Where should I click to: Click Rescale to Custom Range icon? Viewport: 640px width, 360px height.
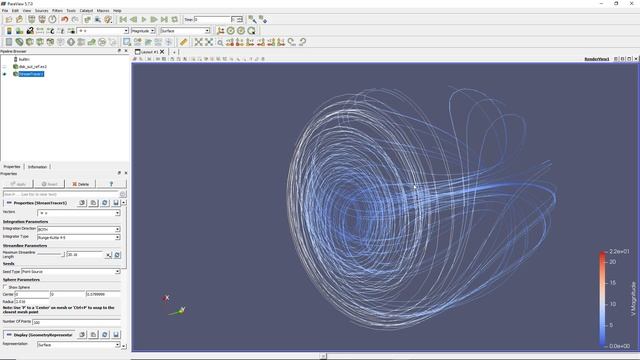[x=50, y=31]
